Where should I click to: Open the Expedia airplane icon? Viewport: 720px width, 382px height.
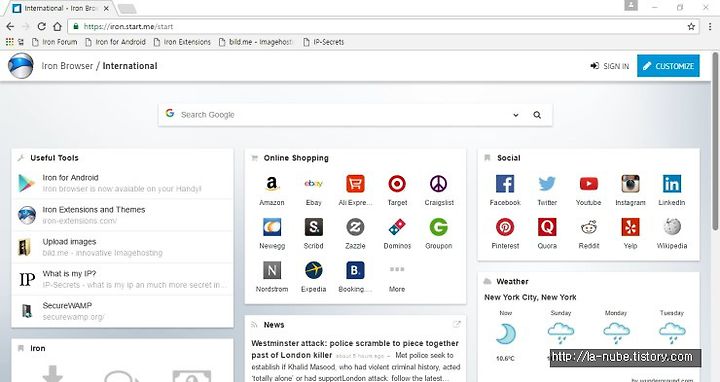(314, 270)
